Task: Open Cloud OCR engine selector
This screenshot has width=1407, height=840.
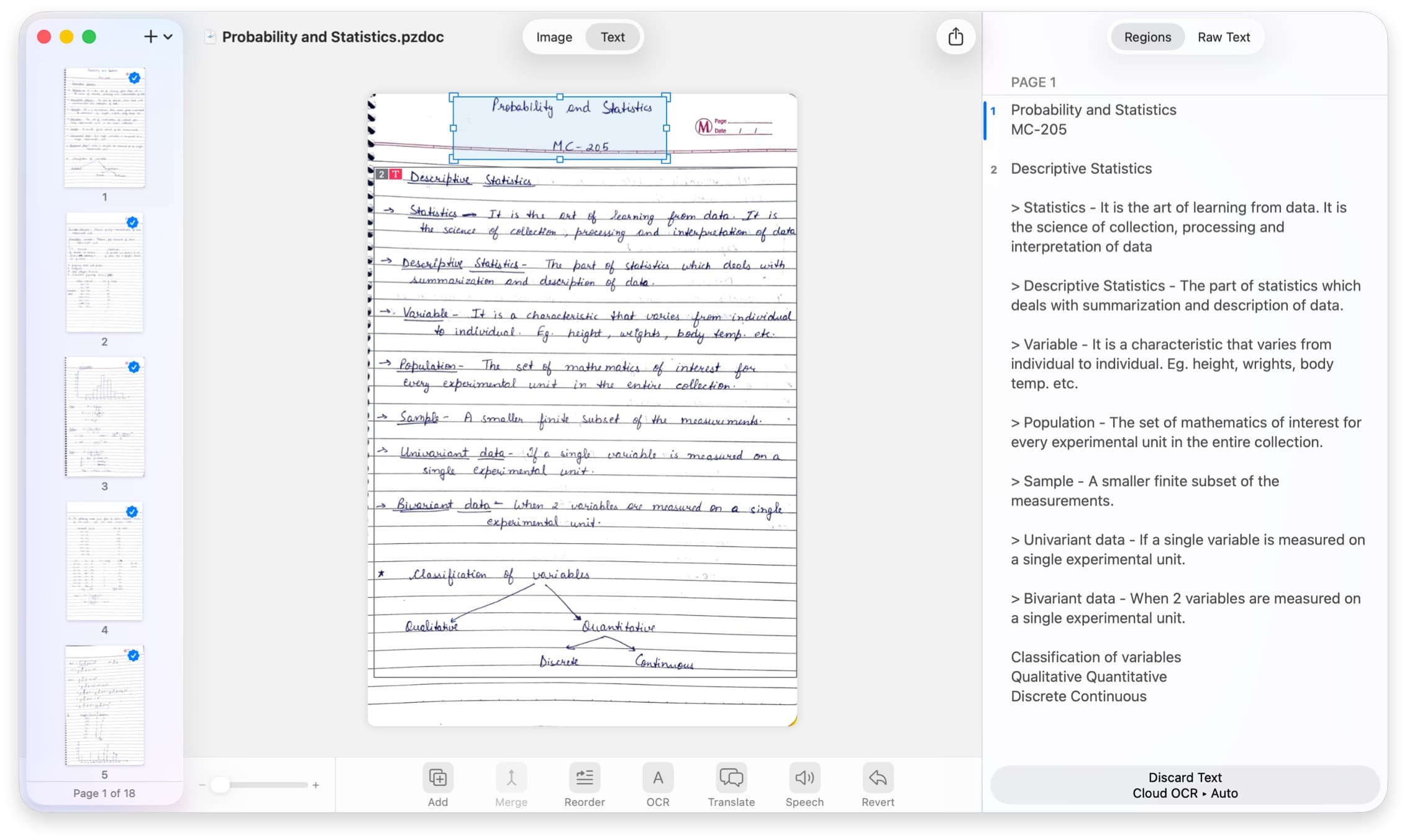Action: click(1185, 793)
